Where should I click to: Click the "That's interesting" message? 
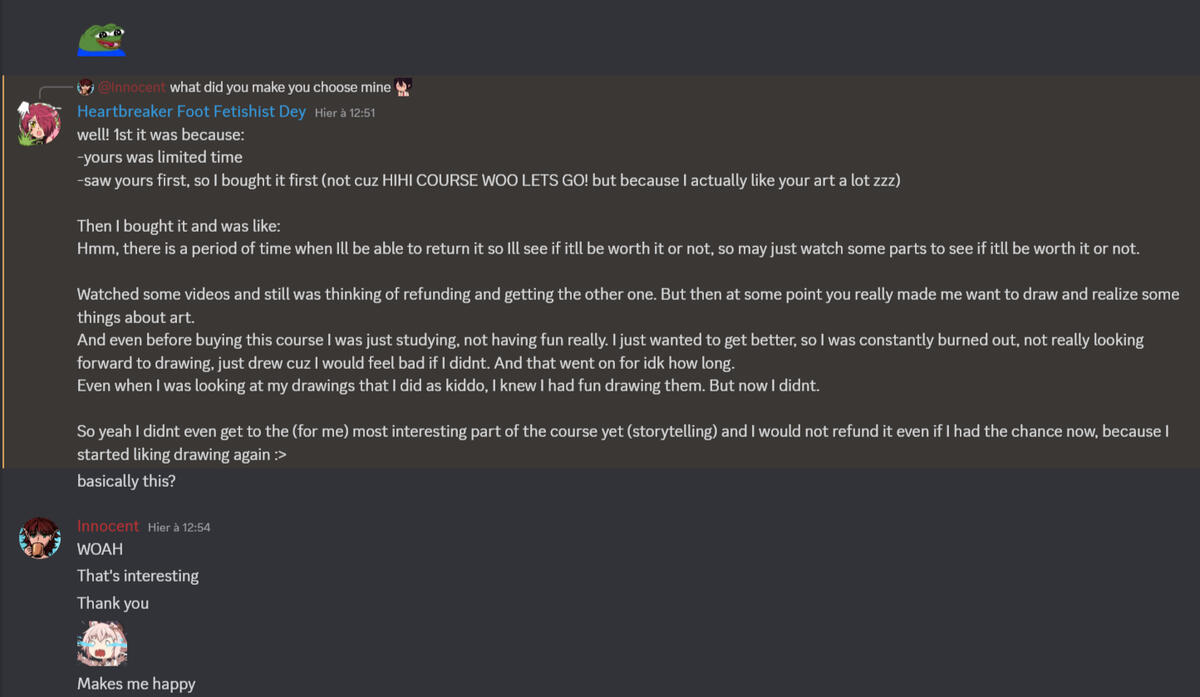[138, 576]
